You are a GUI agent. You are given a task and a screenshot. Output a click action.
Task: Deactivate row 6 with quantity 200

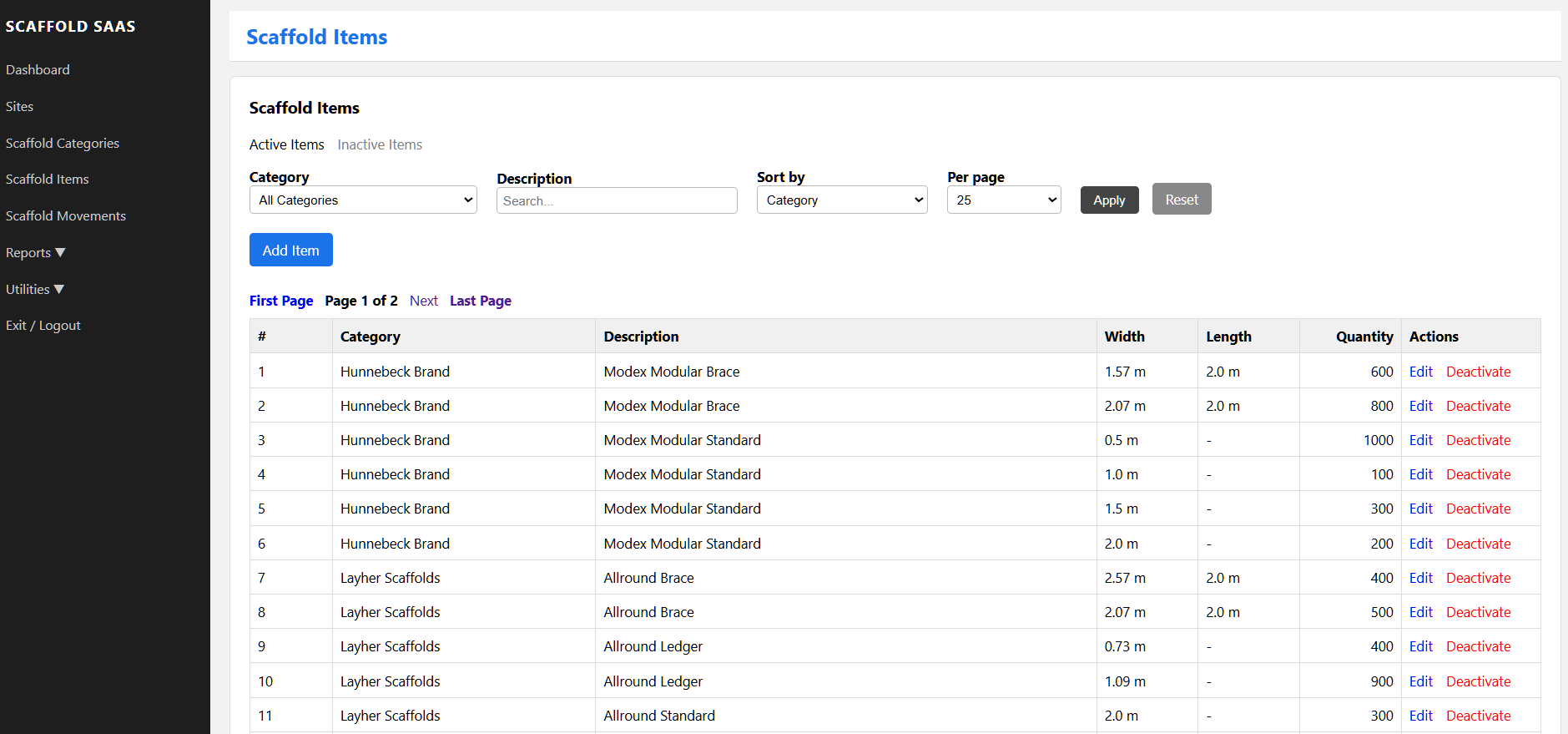click(x=1478, y=544)
